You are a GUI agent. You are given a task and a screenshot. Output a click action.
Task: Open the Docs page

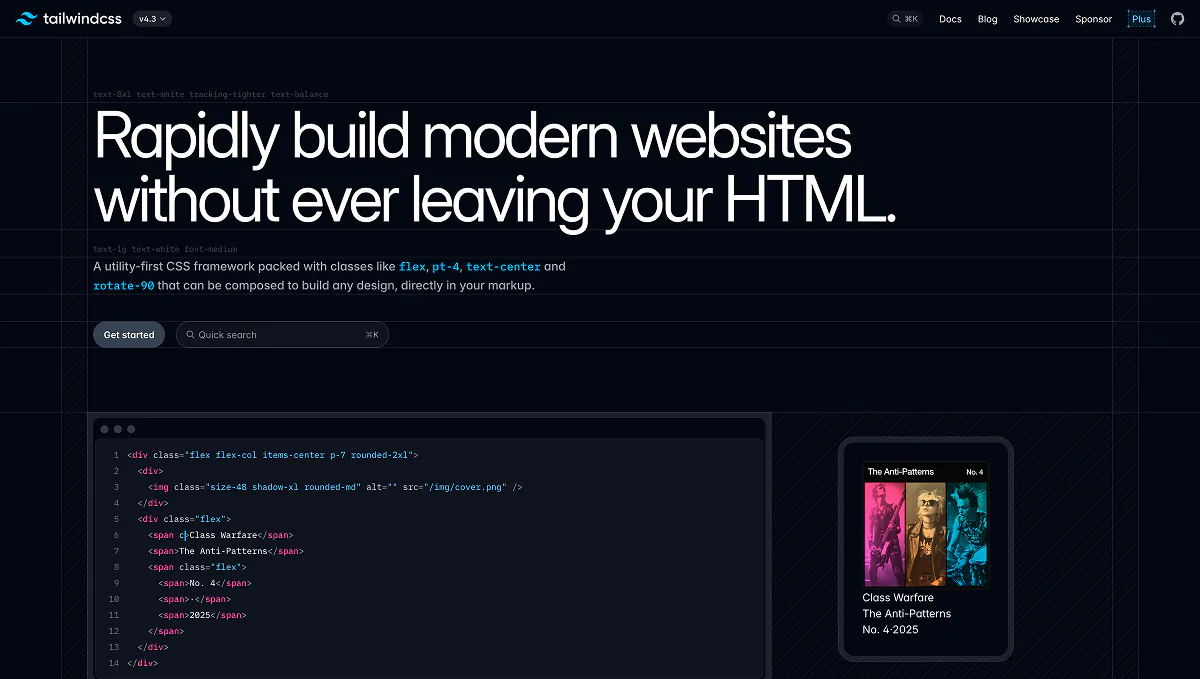point(950,19)
